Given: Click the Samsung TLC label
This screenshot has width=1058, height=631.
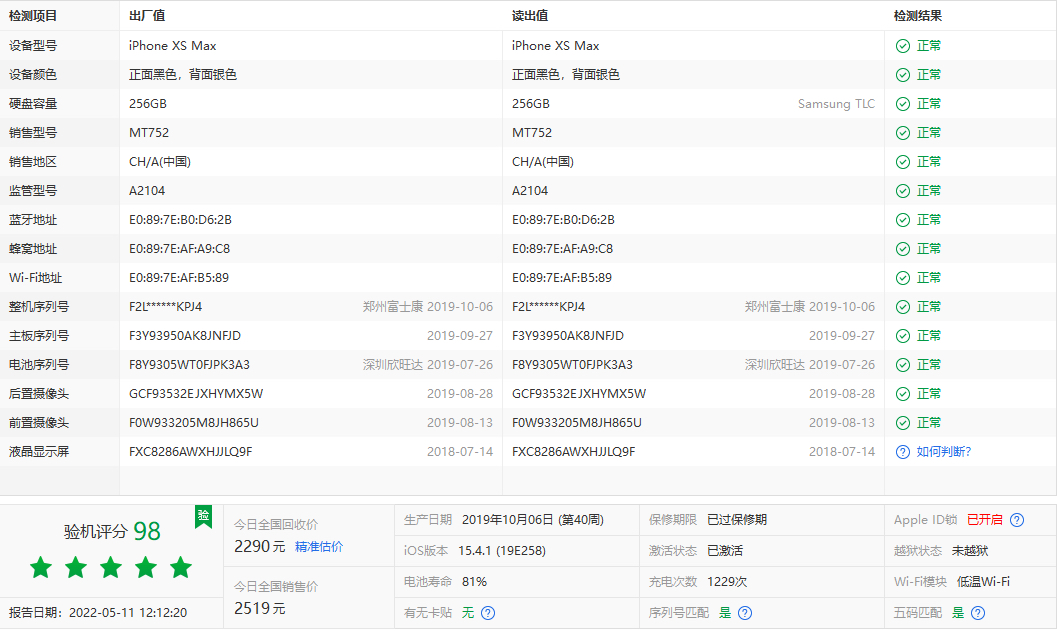Looking at the screenshot, I should 837,103.
